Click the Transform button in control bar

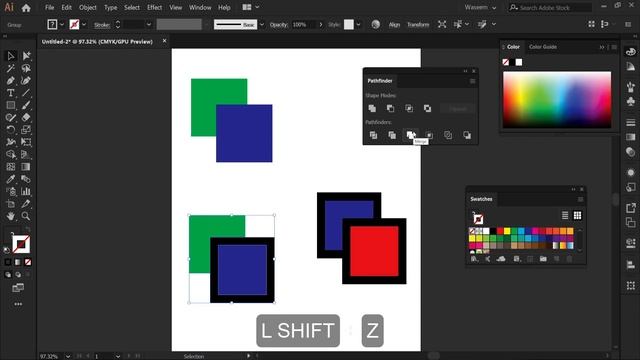[418, 24]
